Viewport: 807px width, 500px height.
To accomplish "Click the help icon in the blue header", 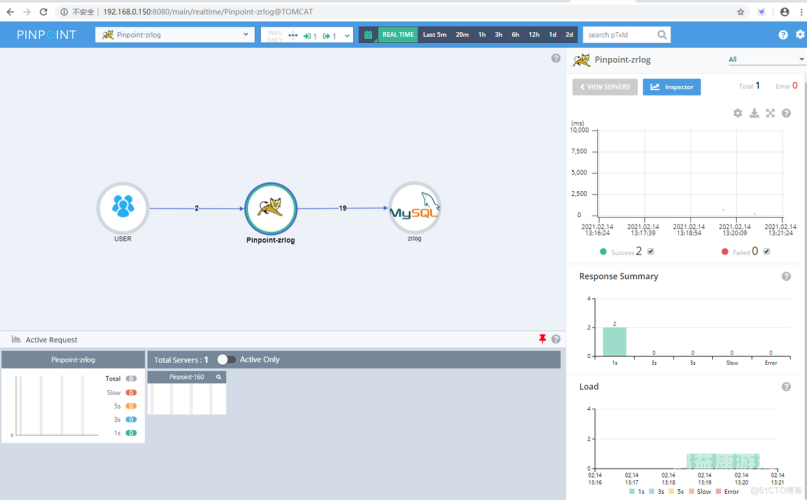I will click(x=783, y=35).
